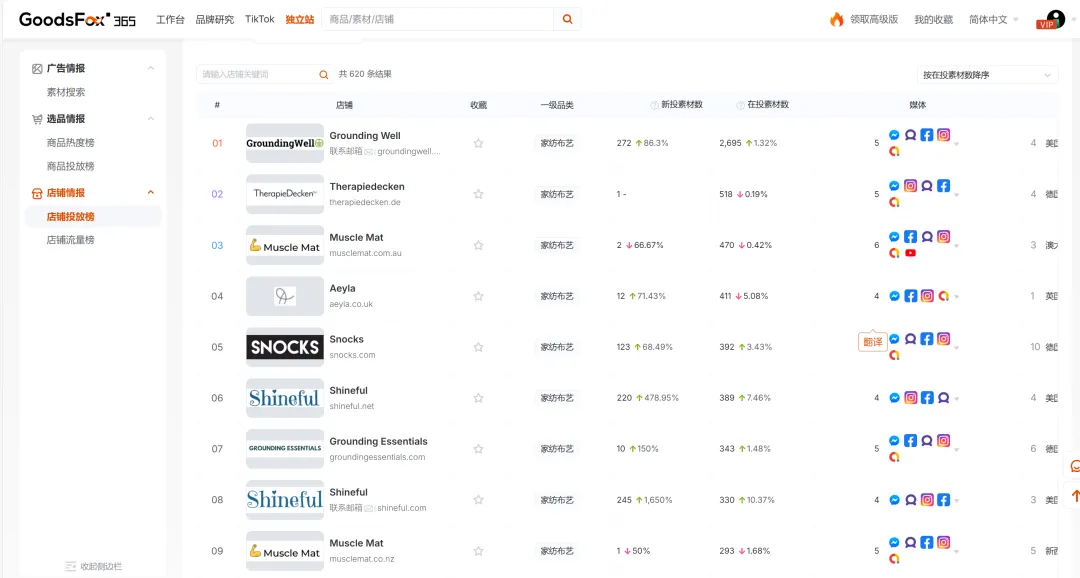The width and height of the screenshot is (1080, 578).
Task: Click info icon next to 在投素材数 header
Action: click(740, 105)
